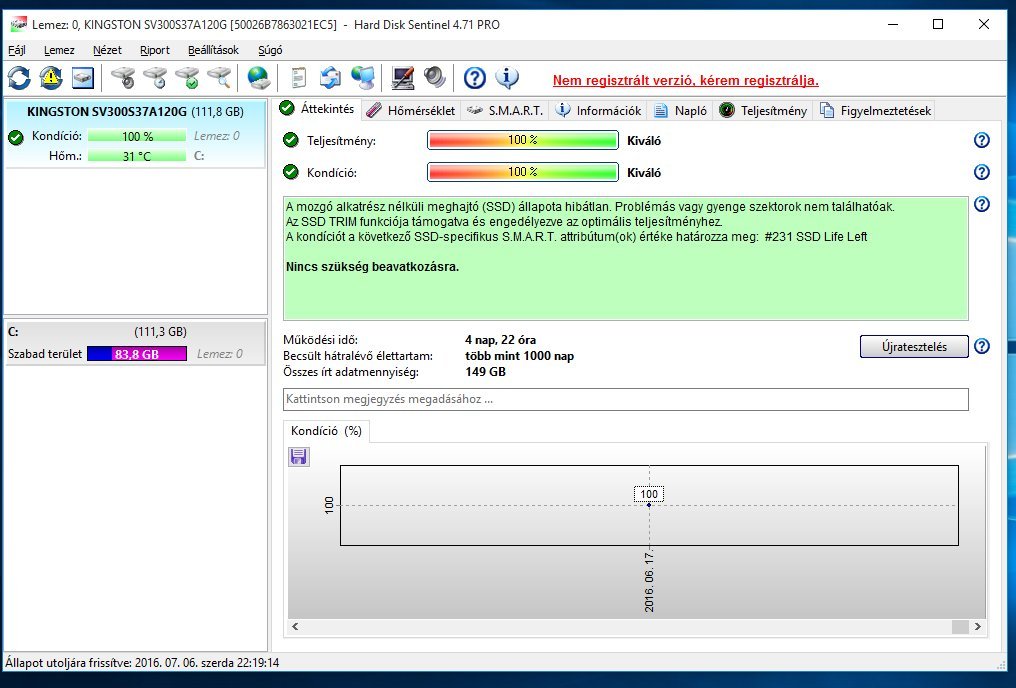
Task: Click the Nincs szükség beavatkozásra message
Action: (373, 267)
